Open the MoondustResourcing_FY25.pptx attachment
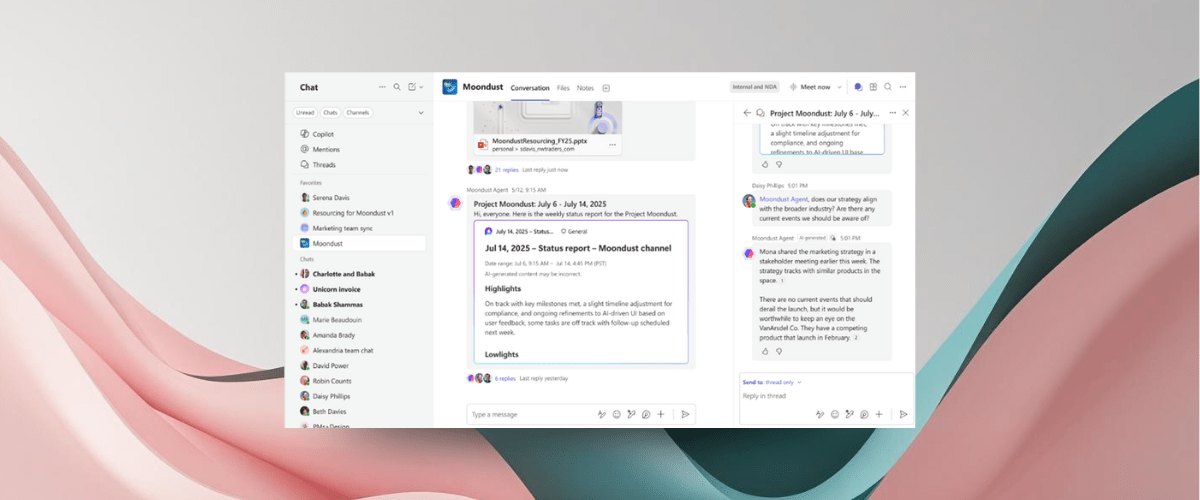 point(548,145)
